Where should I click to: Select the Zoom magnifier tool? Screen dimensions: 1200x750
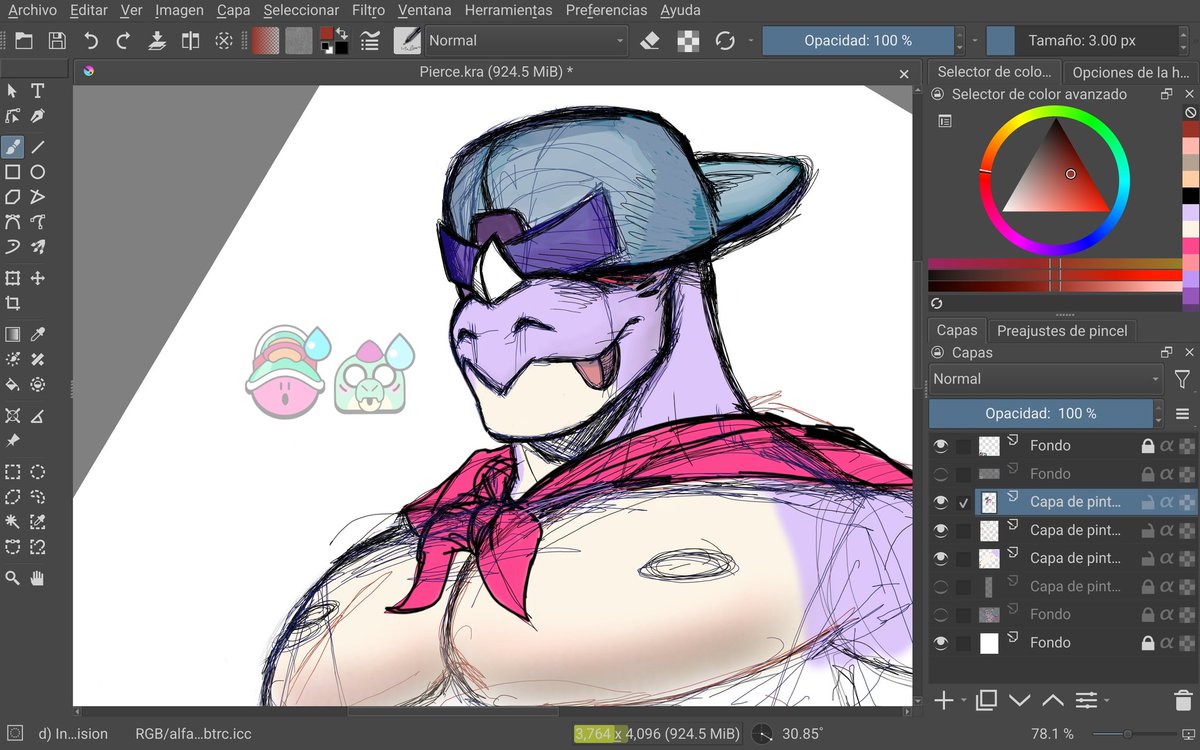point(13,578)
